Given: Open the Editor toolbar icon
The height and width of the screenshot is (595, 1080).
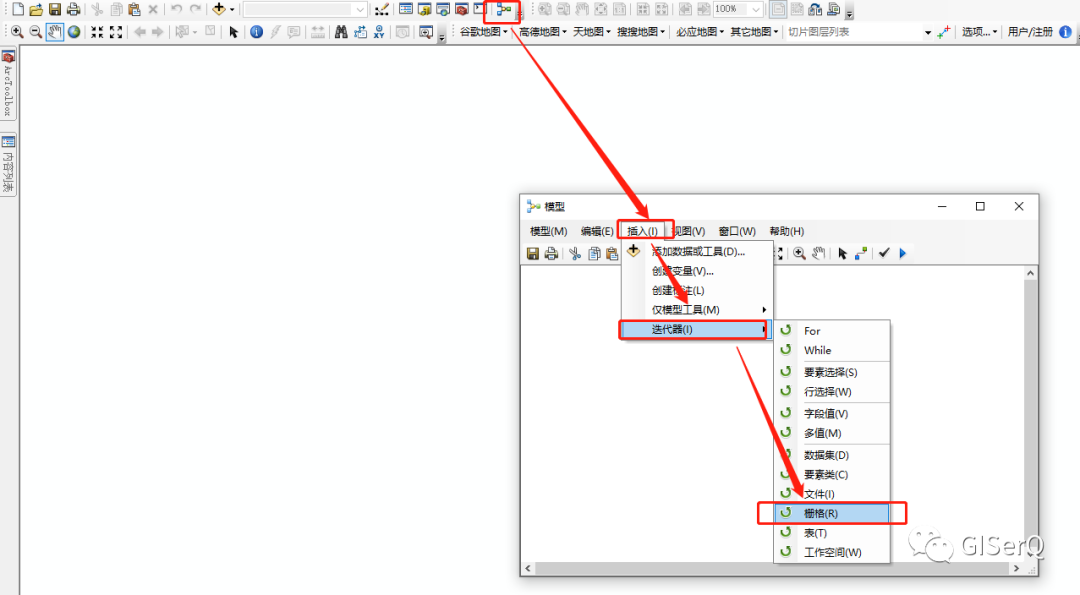Looking at the screenshot, I should pos(382,10).
